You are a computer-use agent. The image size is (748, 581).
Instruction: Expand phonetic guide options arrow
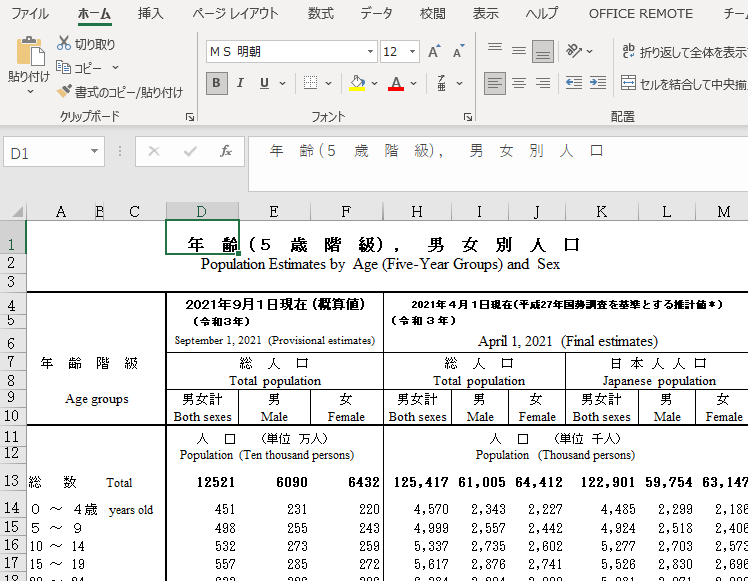coord(459,83)
